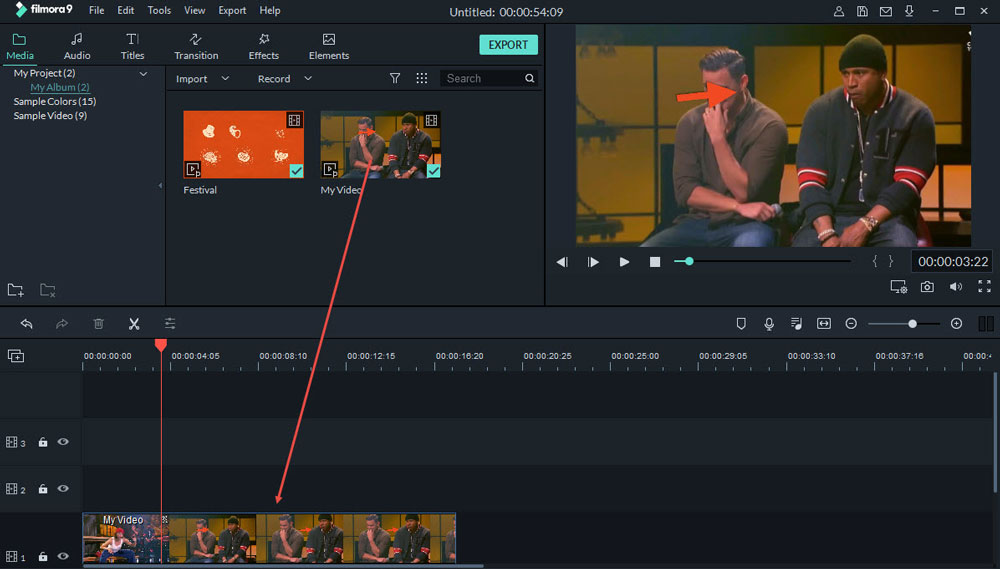Open Sample Colors folder
The image size is (1000, 569).
pos(54,102)
